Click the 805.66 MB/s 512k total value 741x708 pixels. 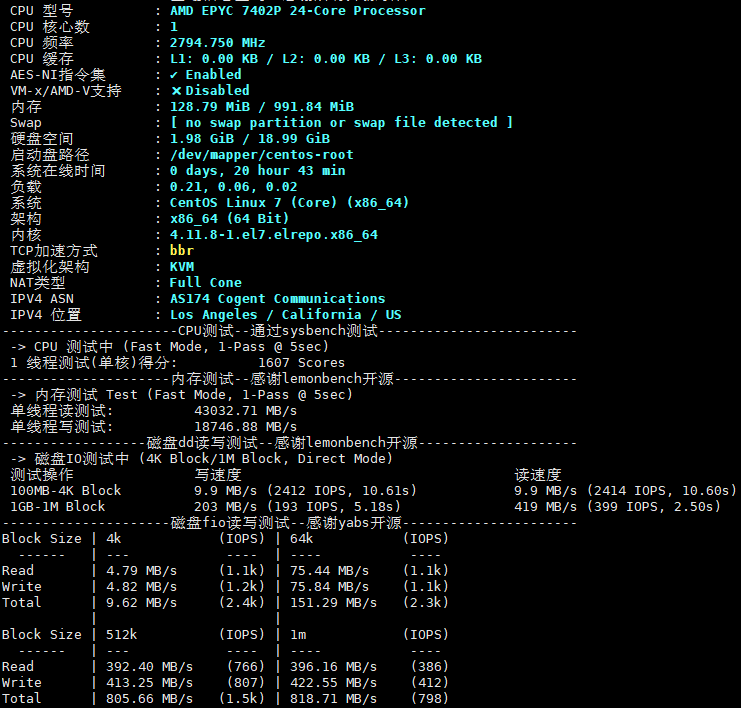coord(141,699)
